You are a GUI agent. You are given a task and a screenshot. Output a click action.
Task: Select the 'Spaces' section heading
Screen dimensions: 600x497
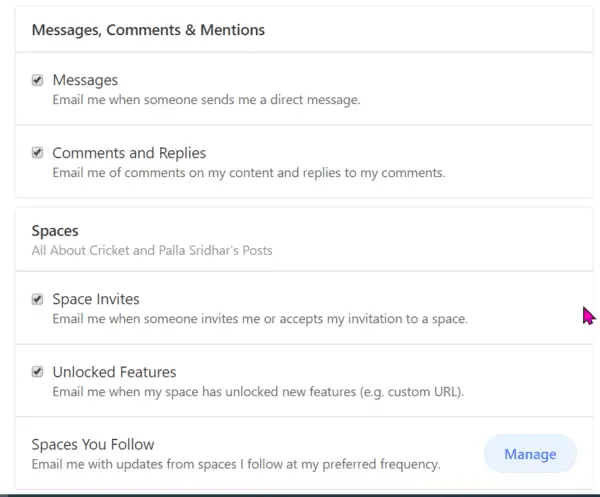[55, 231]
